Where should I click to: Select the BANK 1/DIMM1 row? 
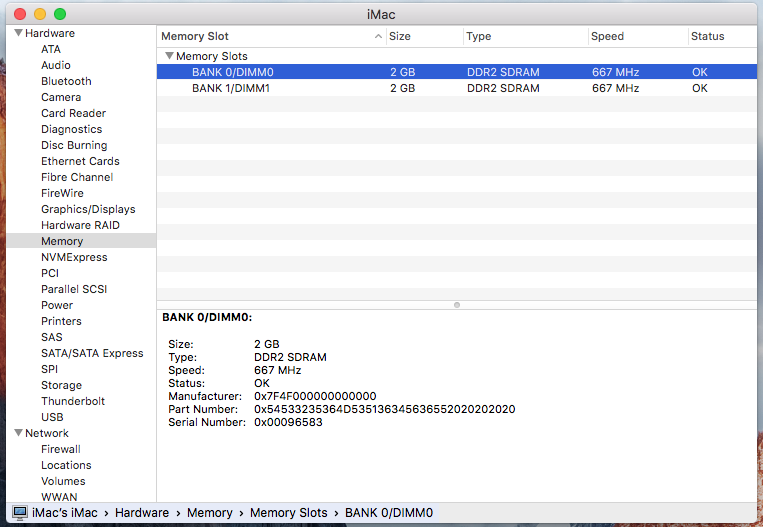tap(456, 88)
